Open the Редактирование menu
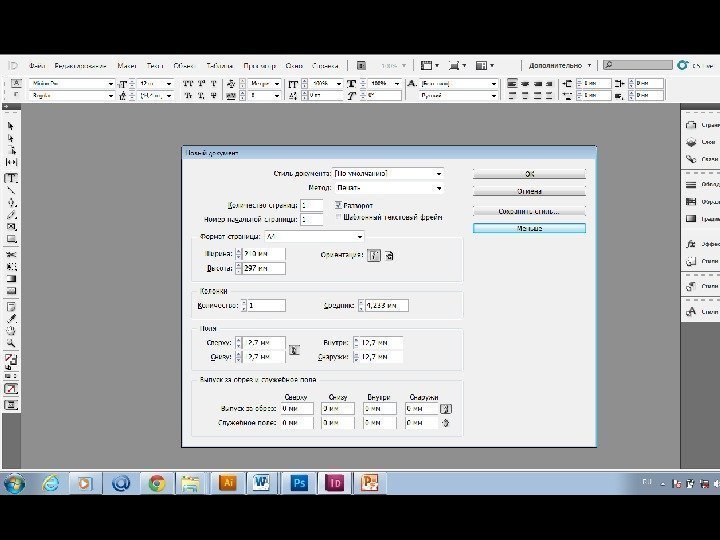This screenshot has height=540, width=720. [x=80, y=66]
